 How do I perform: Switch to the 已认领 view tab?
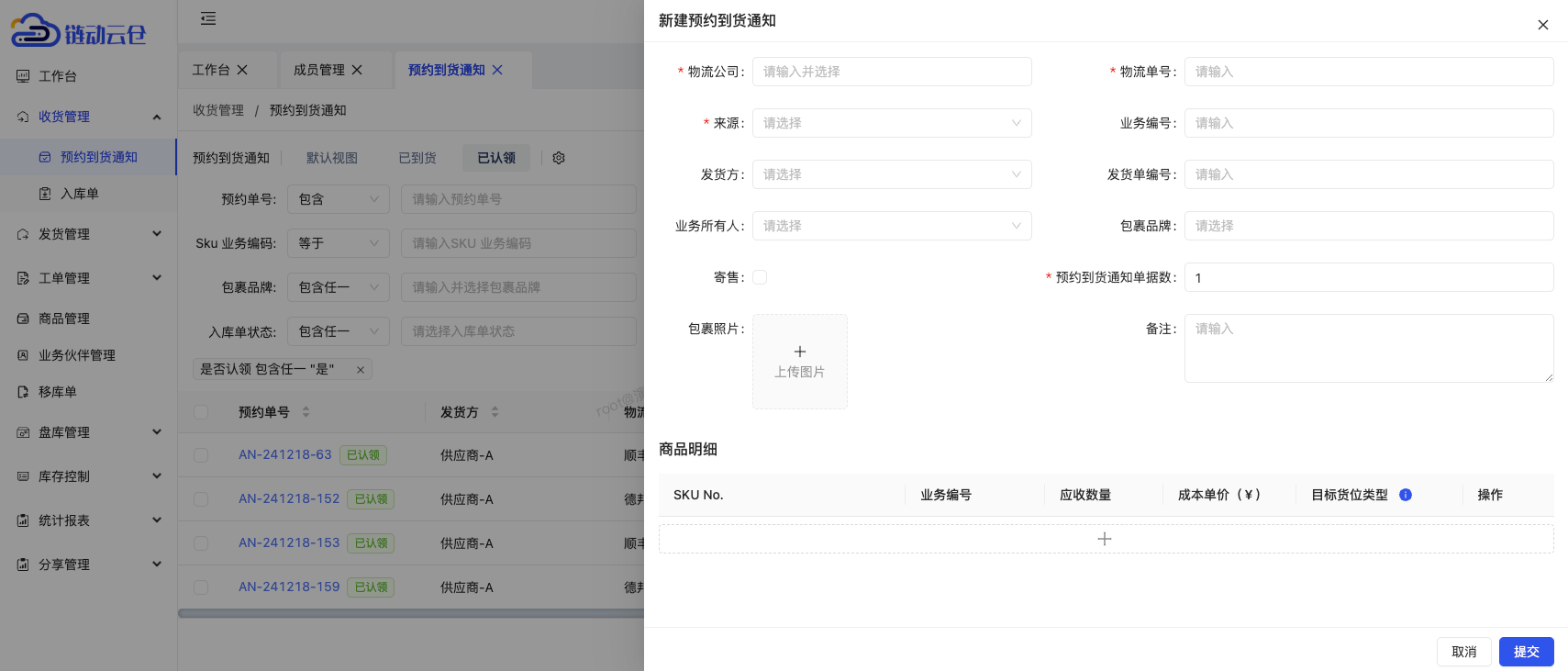496,158
